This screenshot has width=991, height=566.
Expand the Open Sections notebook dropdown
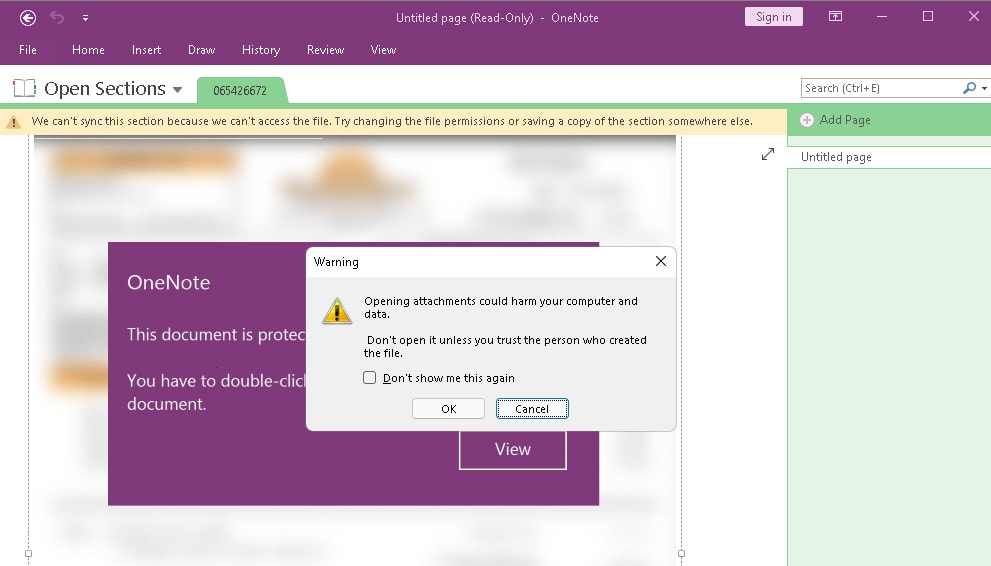pyautogui.click(x=178, y=90)
